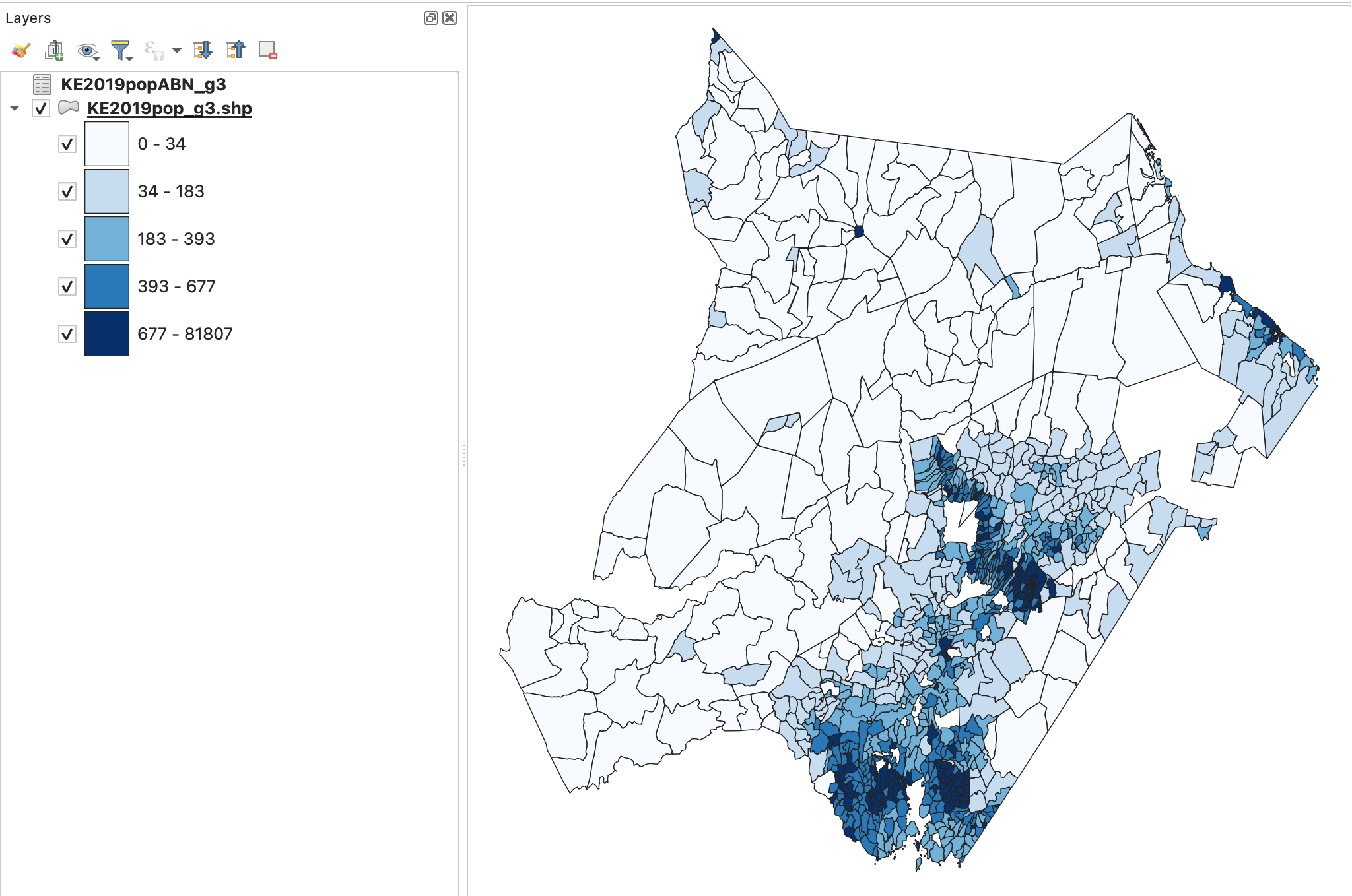Click the Expand All layers icon

click(203, 50)
